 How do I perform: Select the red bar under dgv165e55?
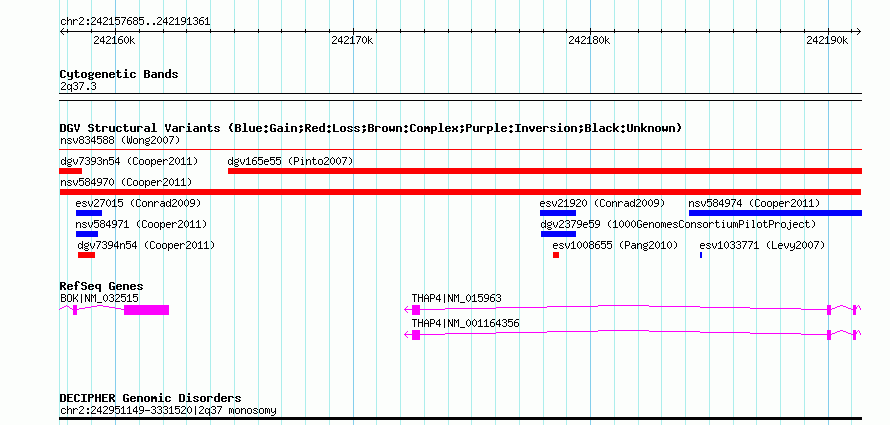(x=545, y=171)
